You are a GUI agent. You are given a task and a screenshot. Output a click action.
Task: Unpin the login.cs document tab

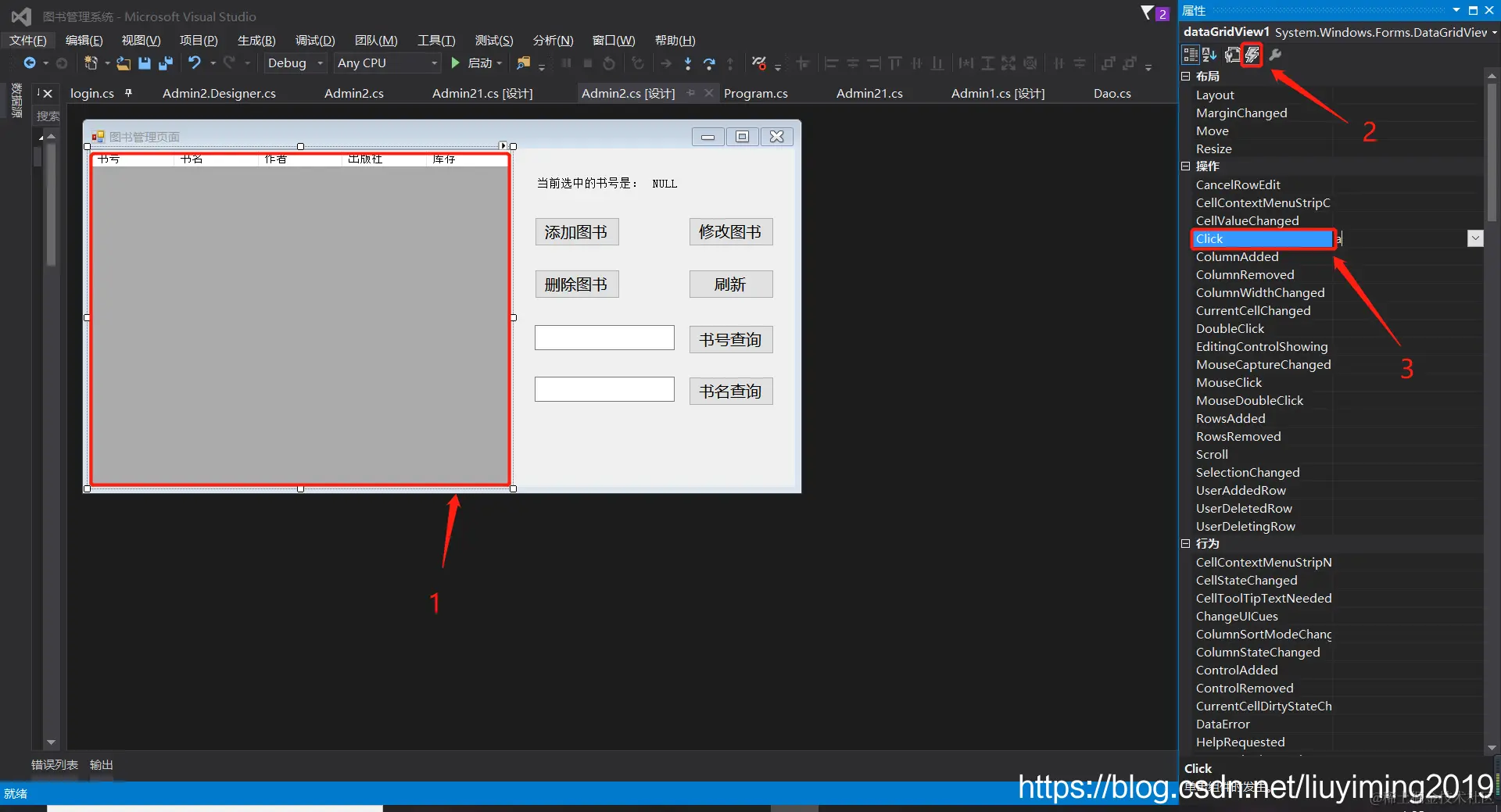click(x=130, y=93)
